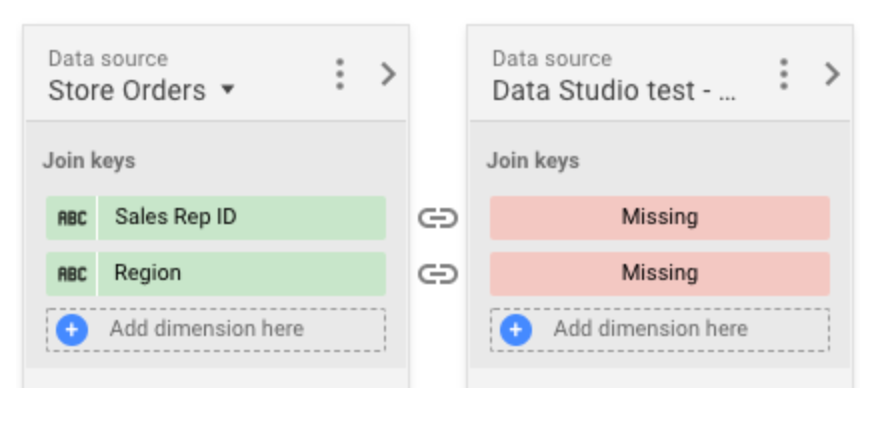Screen dimensions: 896x426
Task: Click the Missing key opposite Sales Rep ID
Action: click(x=659, y=217)
